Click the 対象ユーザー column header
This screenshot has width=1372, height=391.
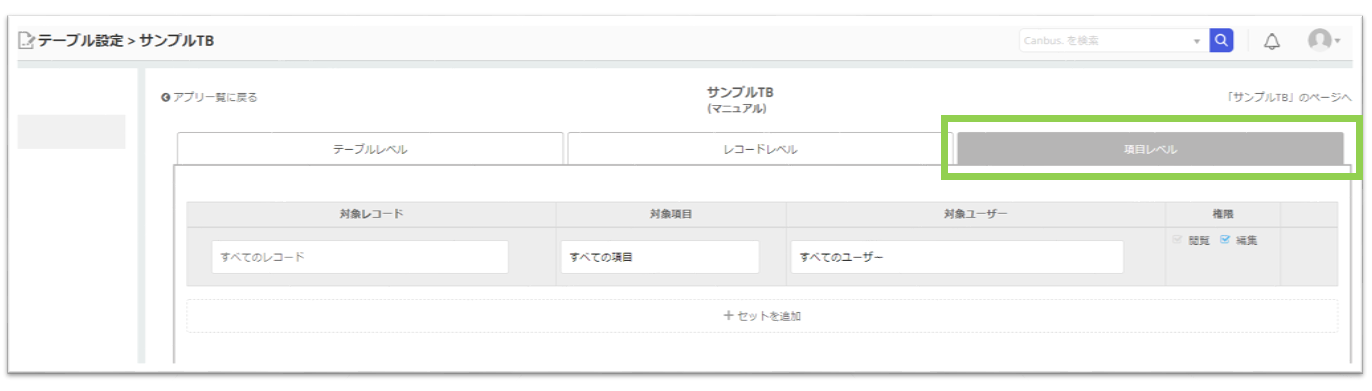[976, 214]
